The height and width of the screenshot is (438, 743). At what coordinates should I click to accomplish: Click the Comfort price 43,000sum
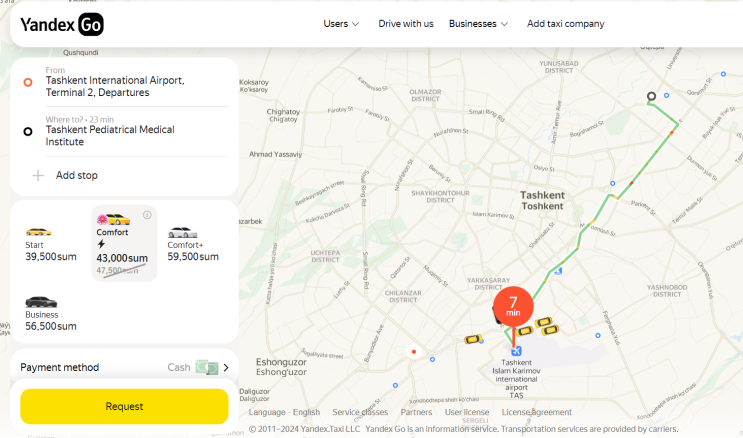point(122,258)
